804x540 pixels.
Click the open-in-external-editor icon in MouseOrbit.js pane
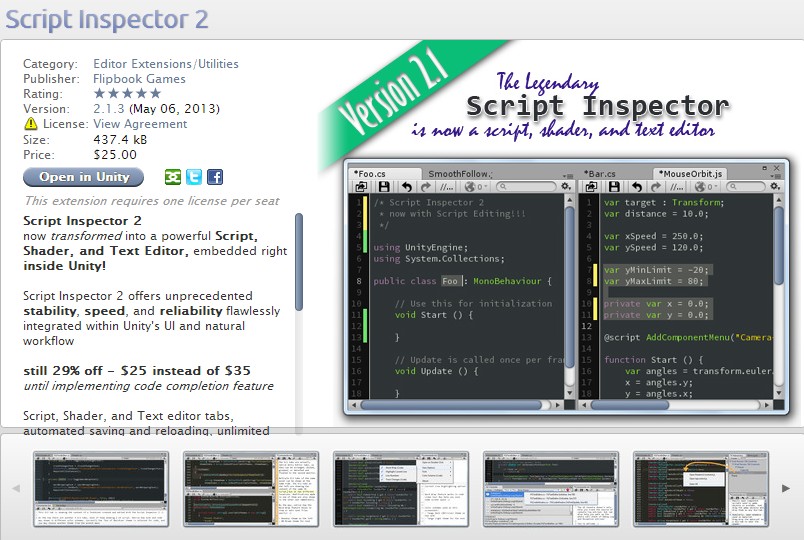click(x=591, y=187)
